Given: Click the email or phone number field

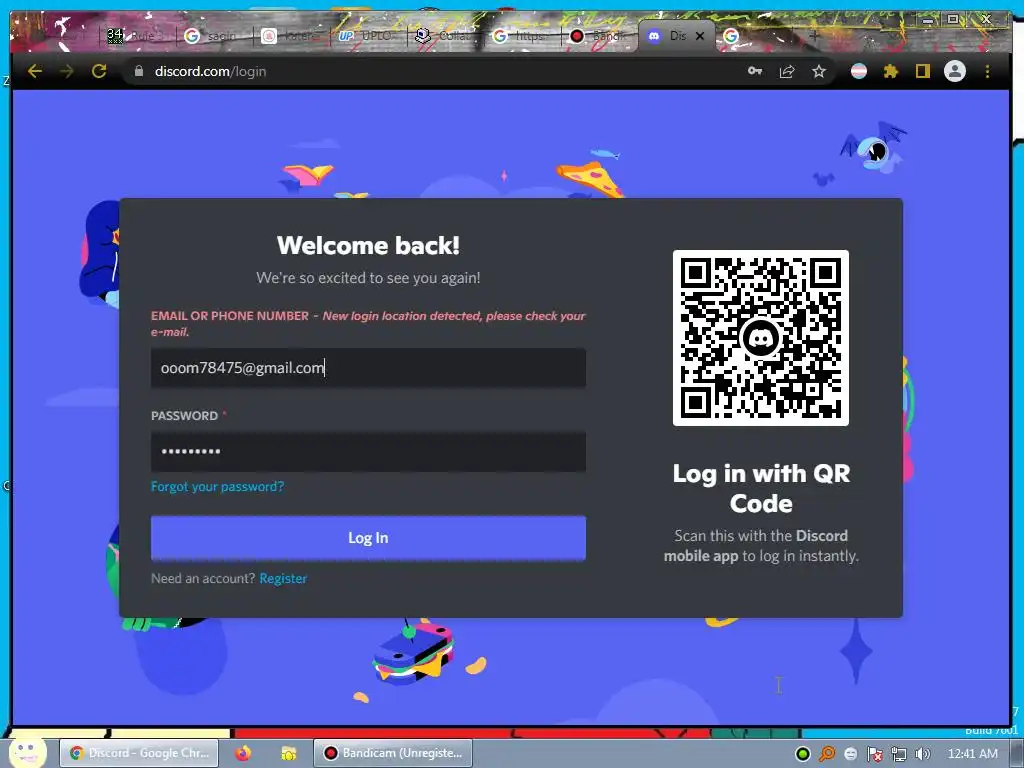Looking at the screenshot, I should [368, 368].
